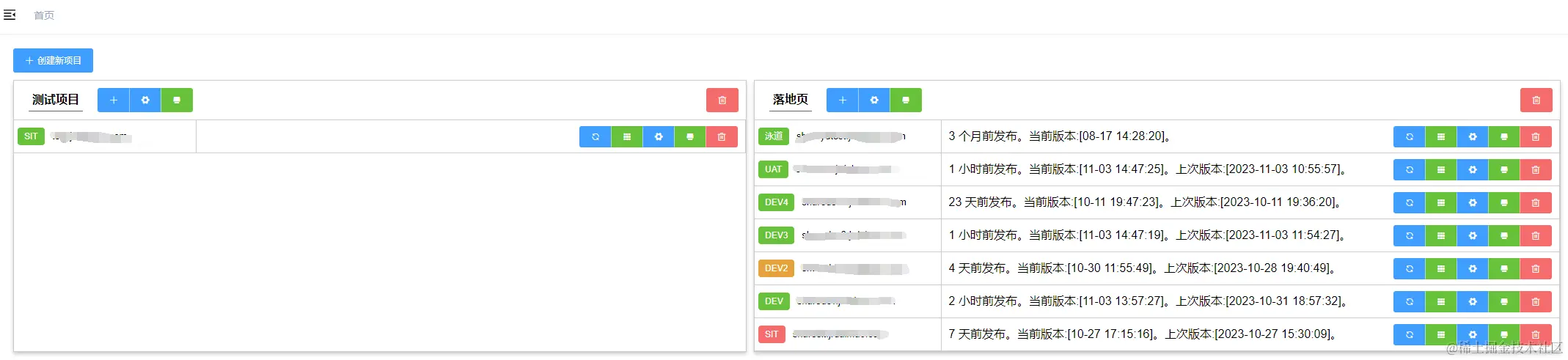1568x360 pixels.
Task: Click the green monitor icon in 落地页 header
Action: [906, 100]
